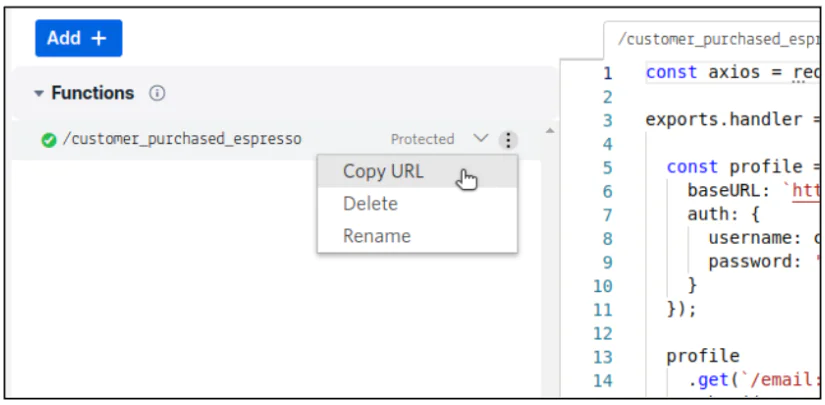
Task: Place cursor on the const axios line
Action: [732, 73]
